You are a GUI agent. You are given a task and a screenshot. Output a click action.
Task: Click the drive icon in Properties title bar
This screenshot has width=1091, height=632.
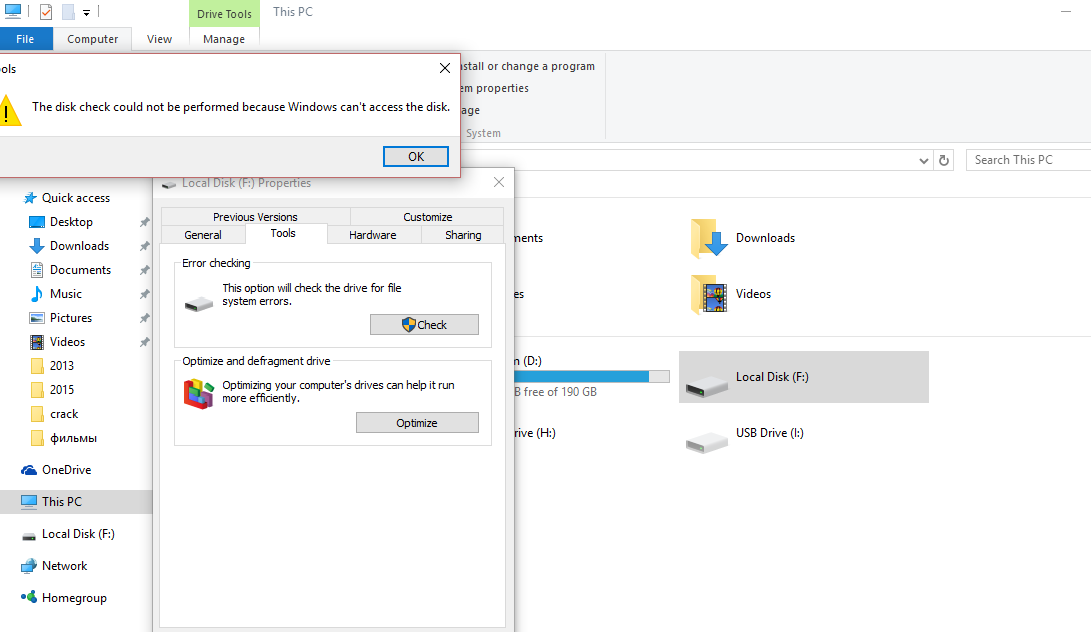(x=168, y=184)
